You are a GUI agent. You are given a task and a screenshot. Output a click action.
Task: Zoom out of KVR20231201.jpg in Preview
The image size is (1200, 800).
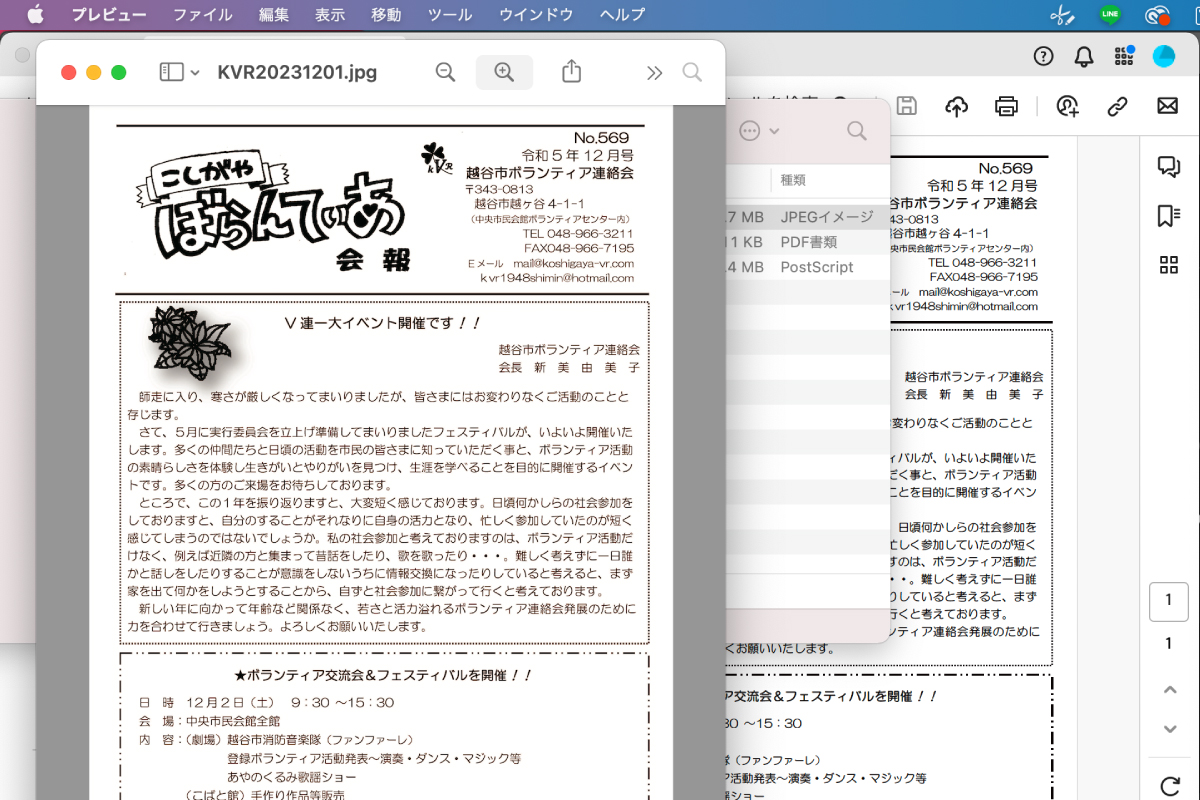(x=446, y=72)
